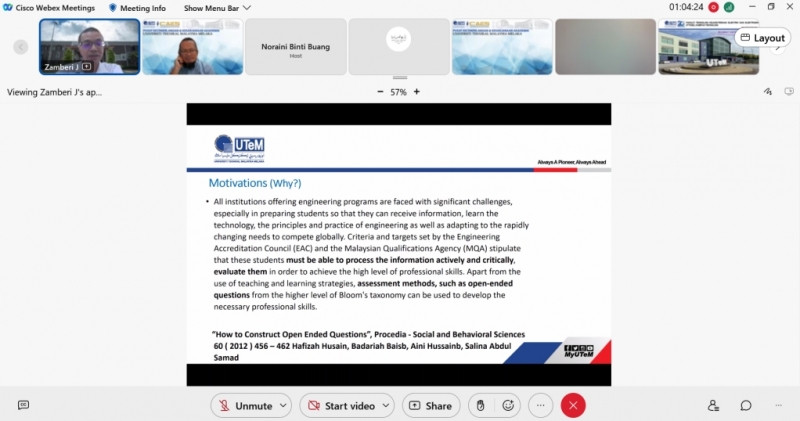
Task: Click the red Leave meeting button
Action: click(x=573, y=406)
